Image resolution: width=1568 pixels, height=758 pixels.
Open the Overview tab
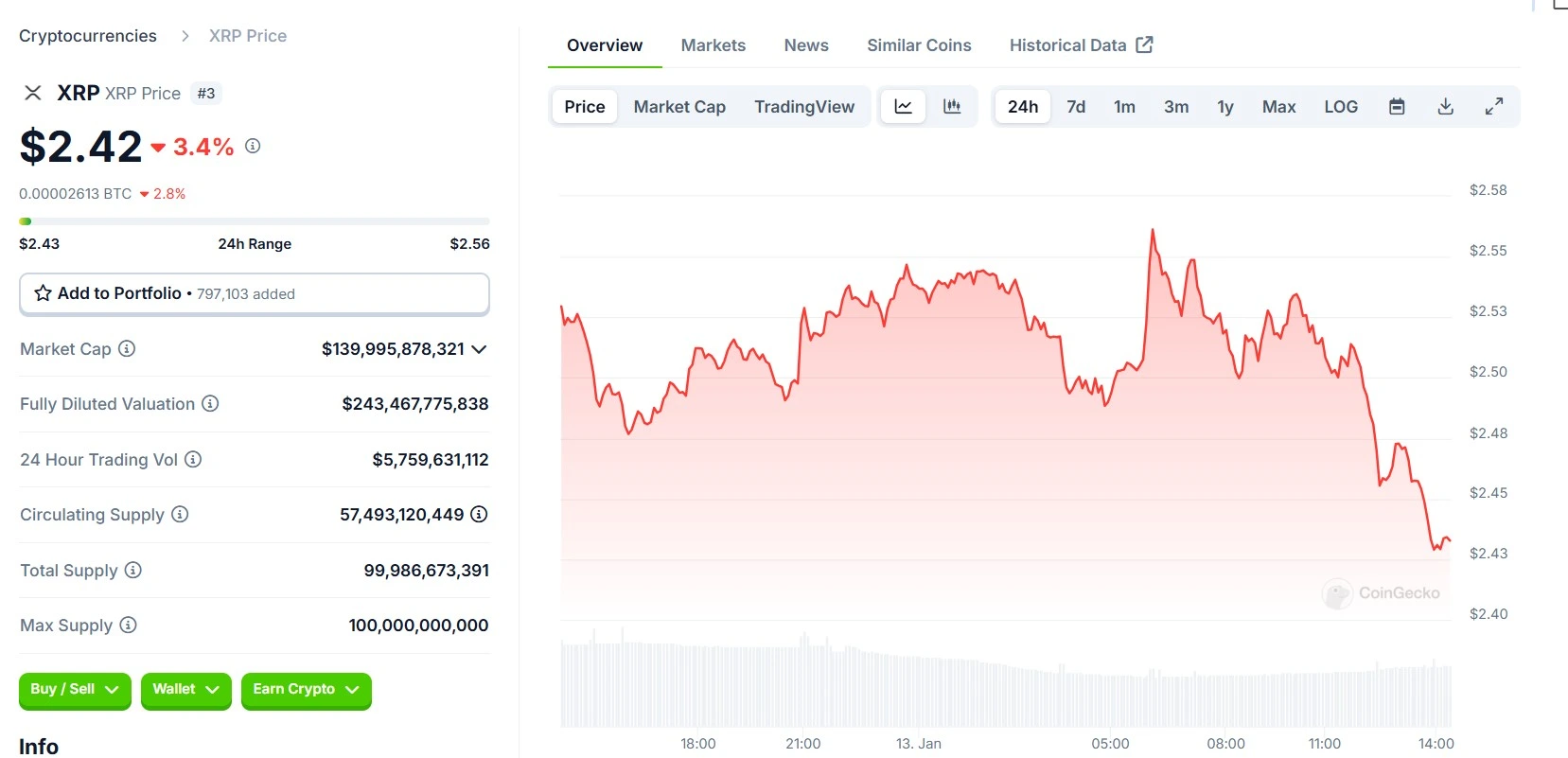pos(605,45)
